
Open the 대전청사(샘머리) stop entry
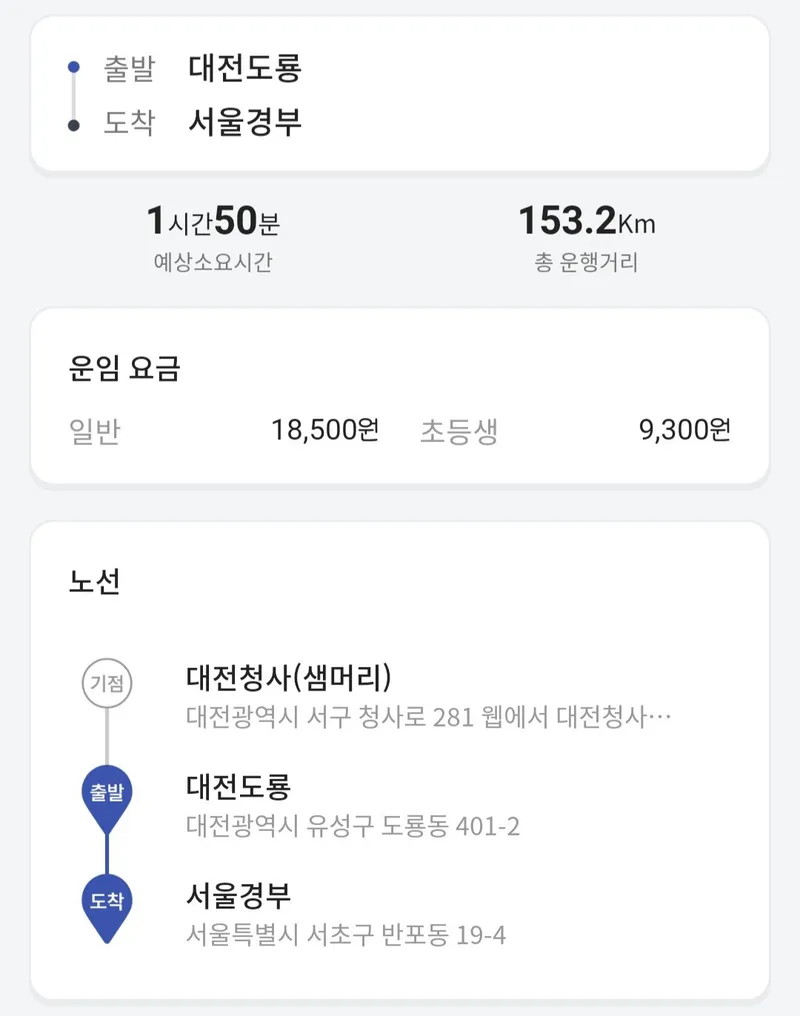point(289,677)
